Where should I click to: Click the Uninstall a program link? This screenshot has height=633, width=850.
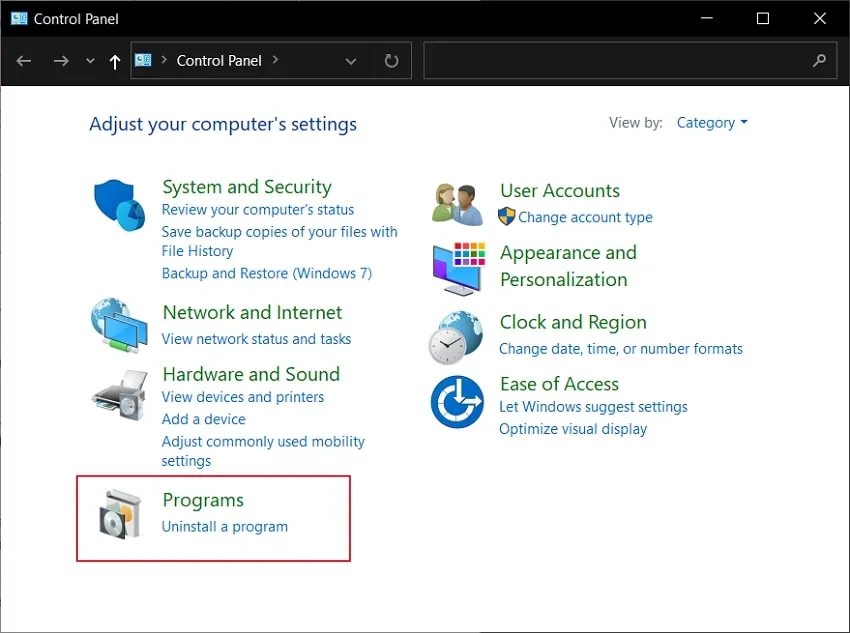point(225,527)
